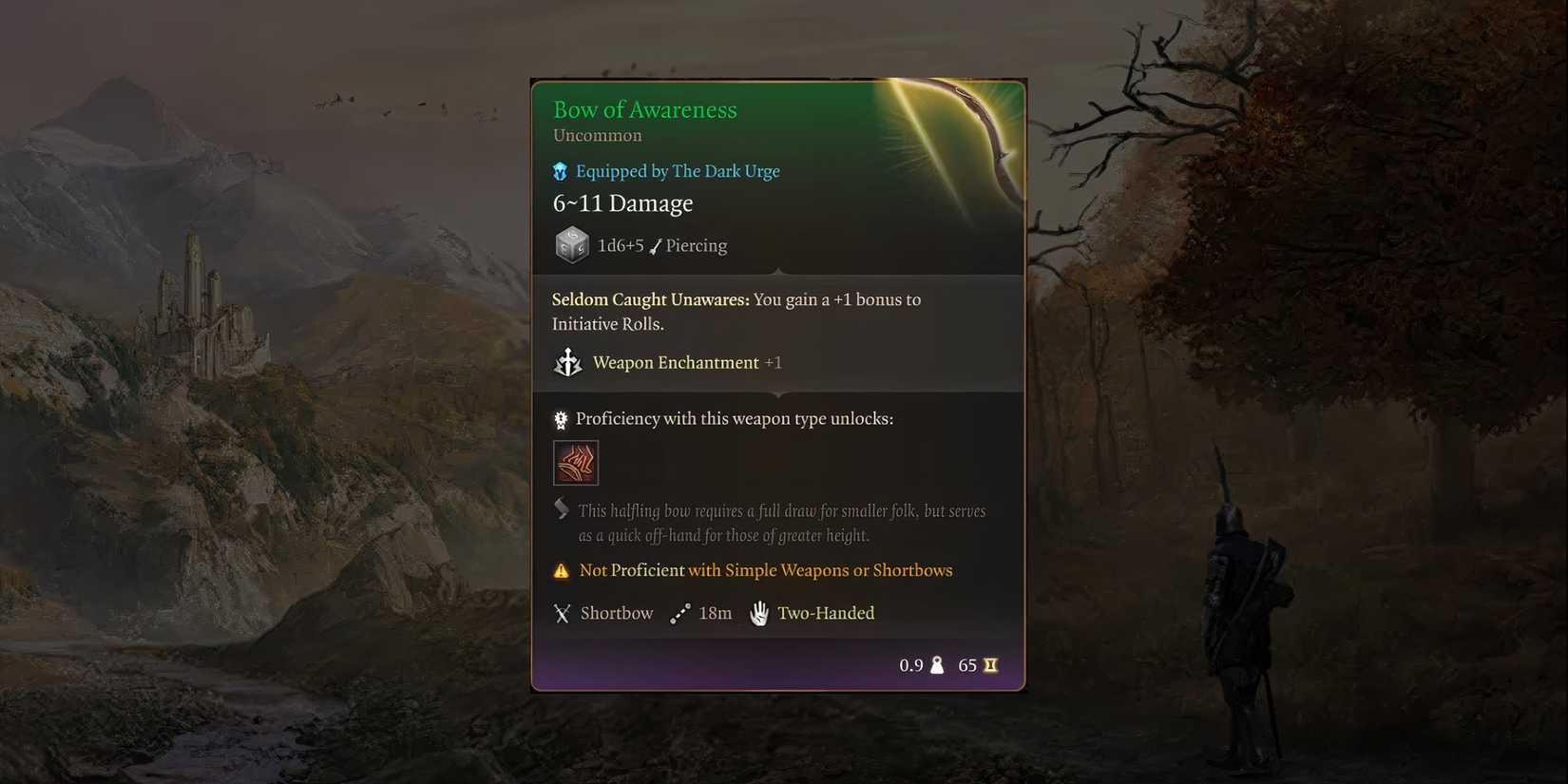Click the weight icon next to 0.9

click(x=937, y=665)
